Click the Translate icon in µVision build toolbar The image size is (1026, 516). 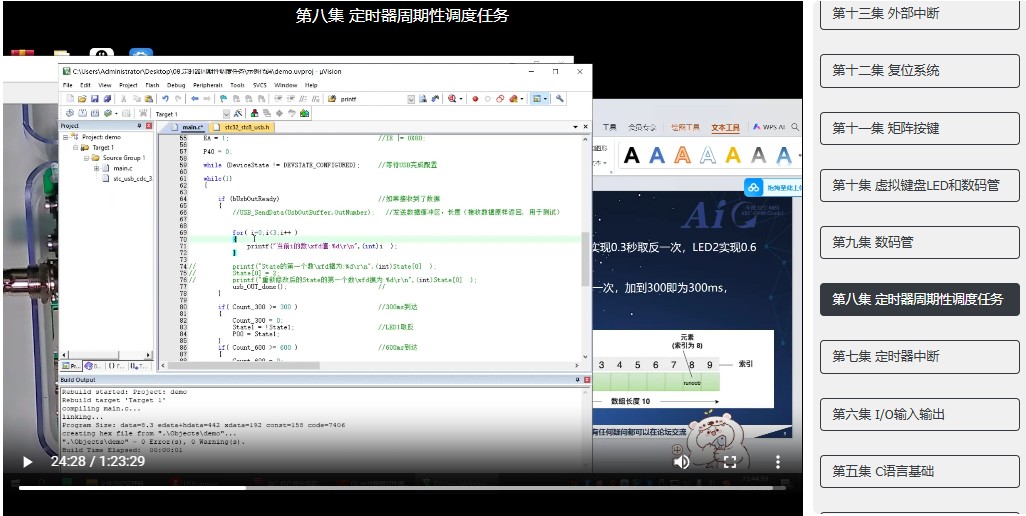coord(70,114)
